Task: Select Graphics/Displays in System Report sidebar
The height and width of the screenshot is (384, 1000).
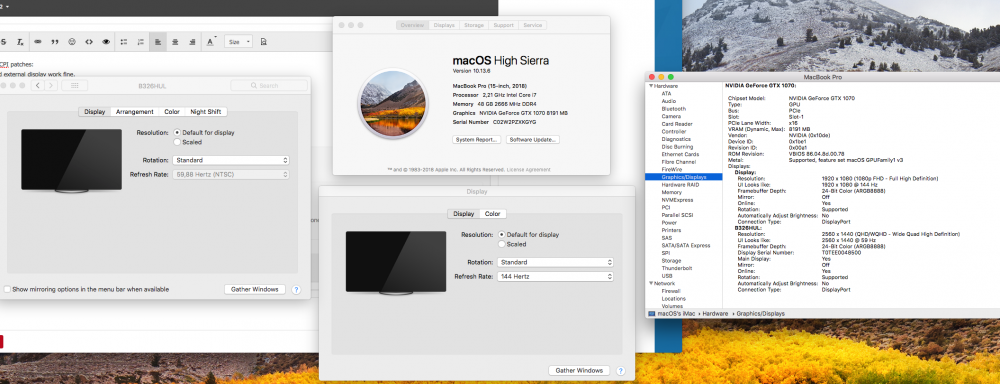Action: click(683, 177)
